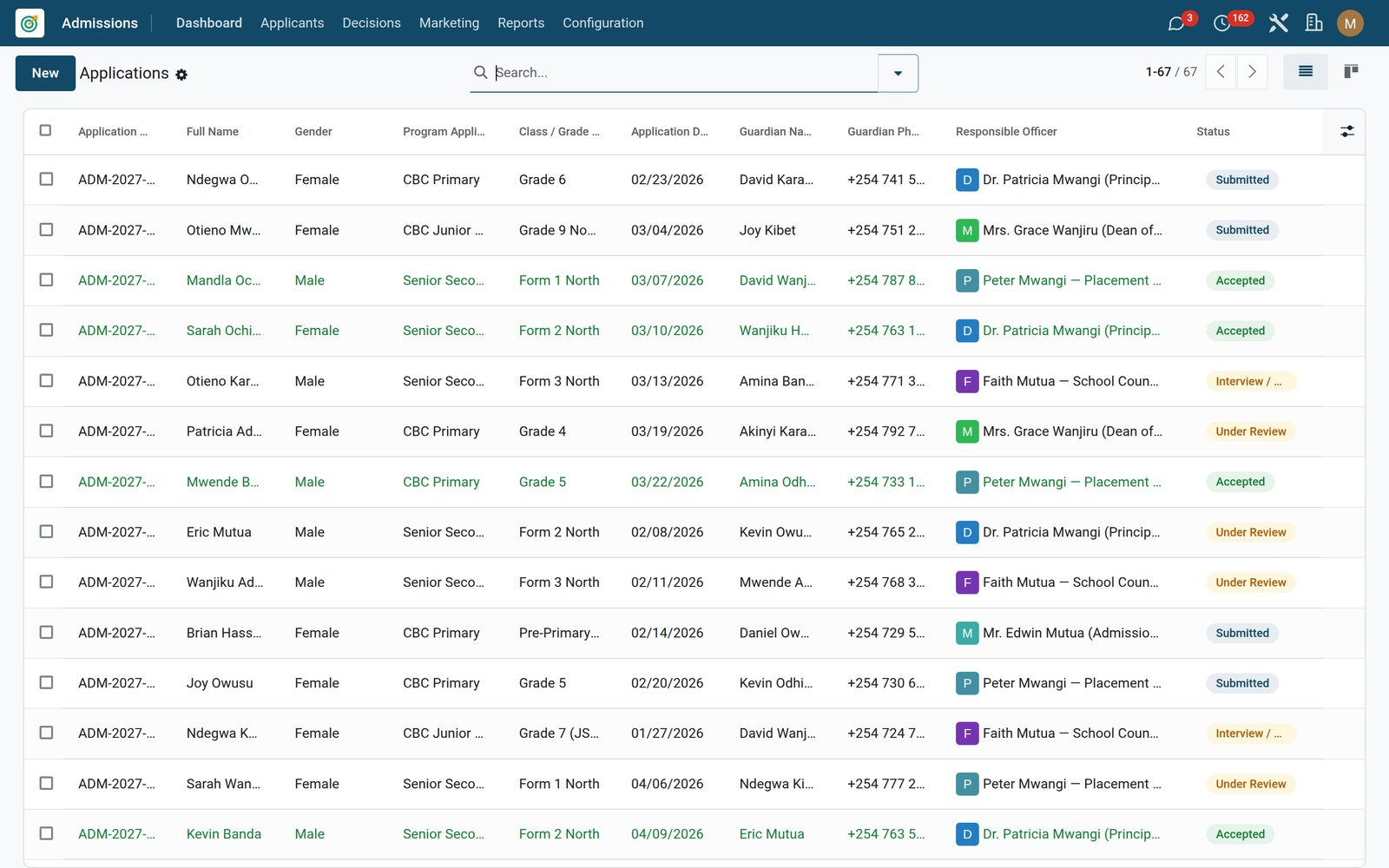Viewport: 1389px width, 868px height.
Task: Click the search magnifier icon
Action: [x=480, y=72]
